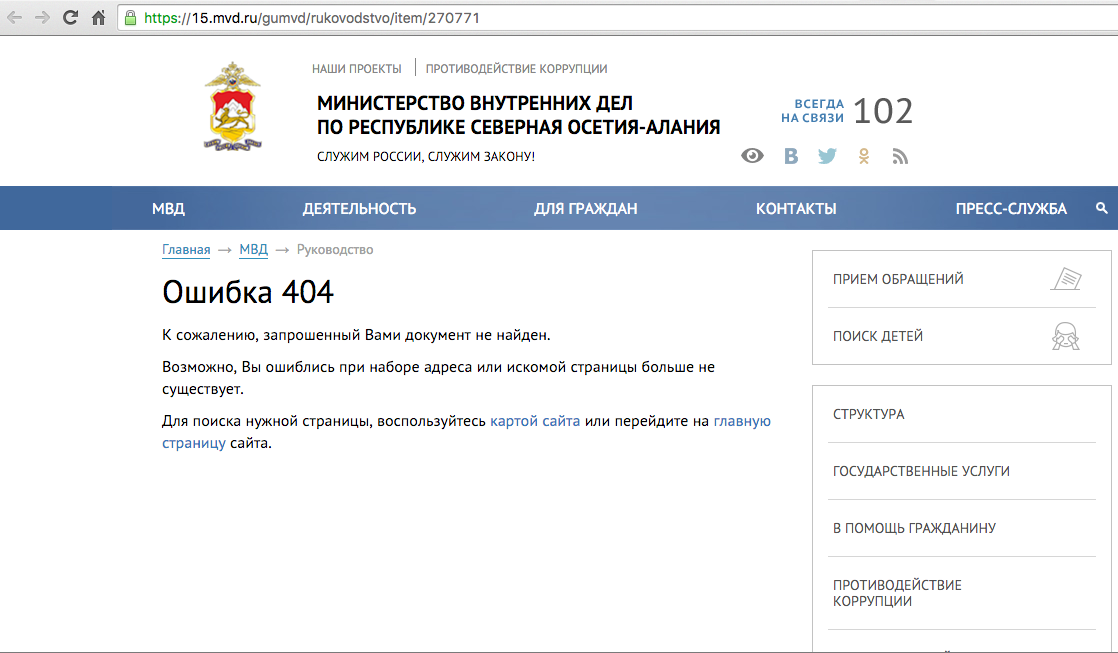Click the search magnifier in navigation bar
This screenshot has width=1118, height=653.
point(1102,209)
